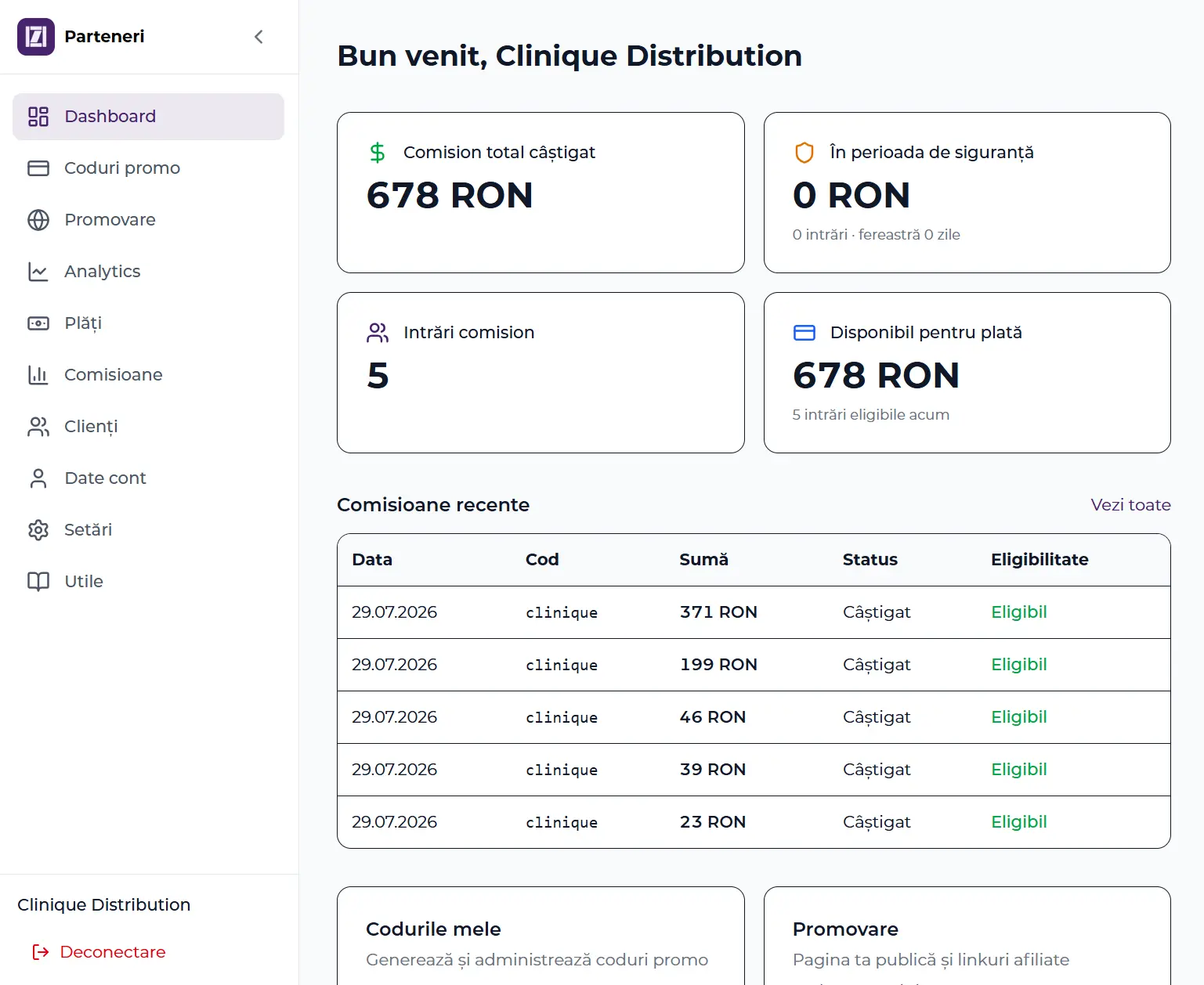Open the Dashboard menu item
The image size is (1204, 985).
(x=148, y=117)
